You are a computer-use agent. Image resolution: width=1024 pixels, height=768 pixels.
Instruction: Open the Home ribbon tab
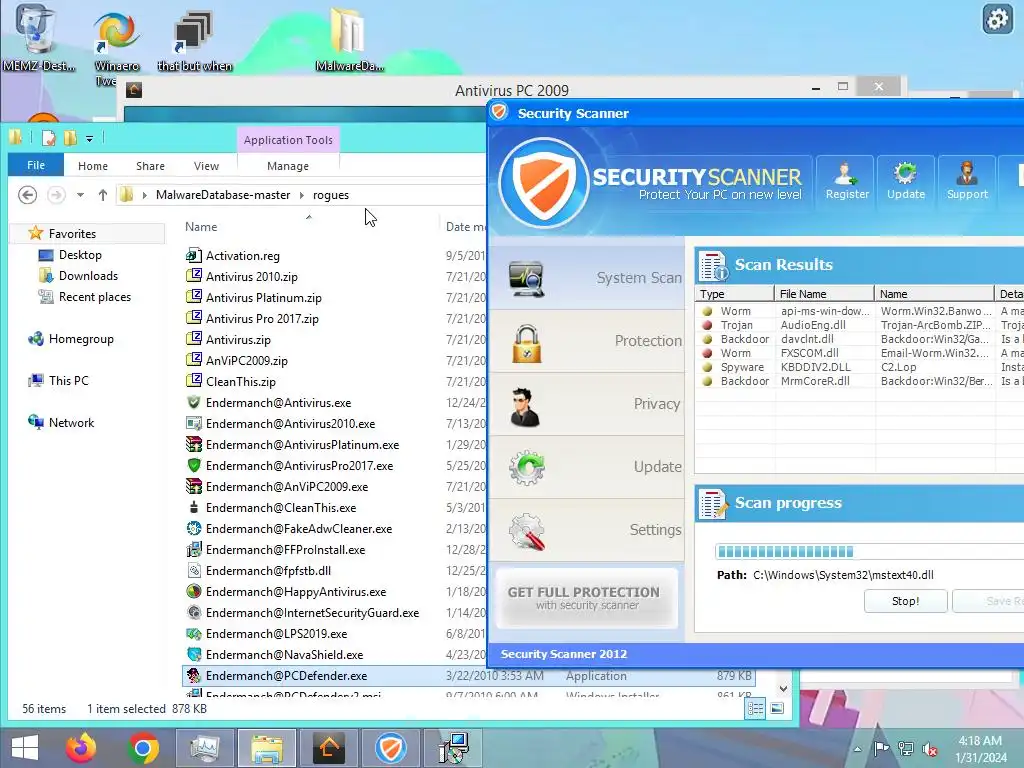coord(93,166)
